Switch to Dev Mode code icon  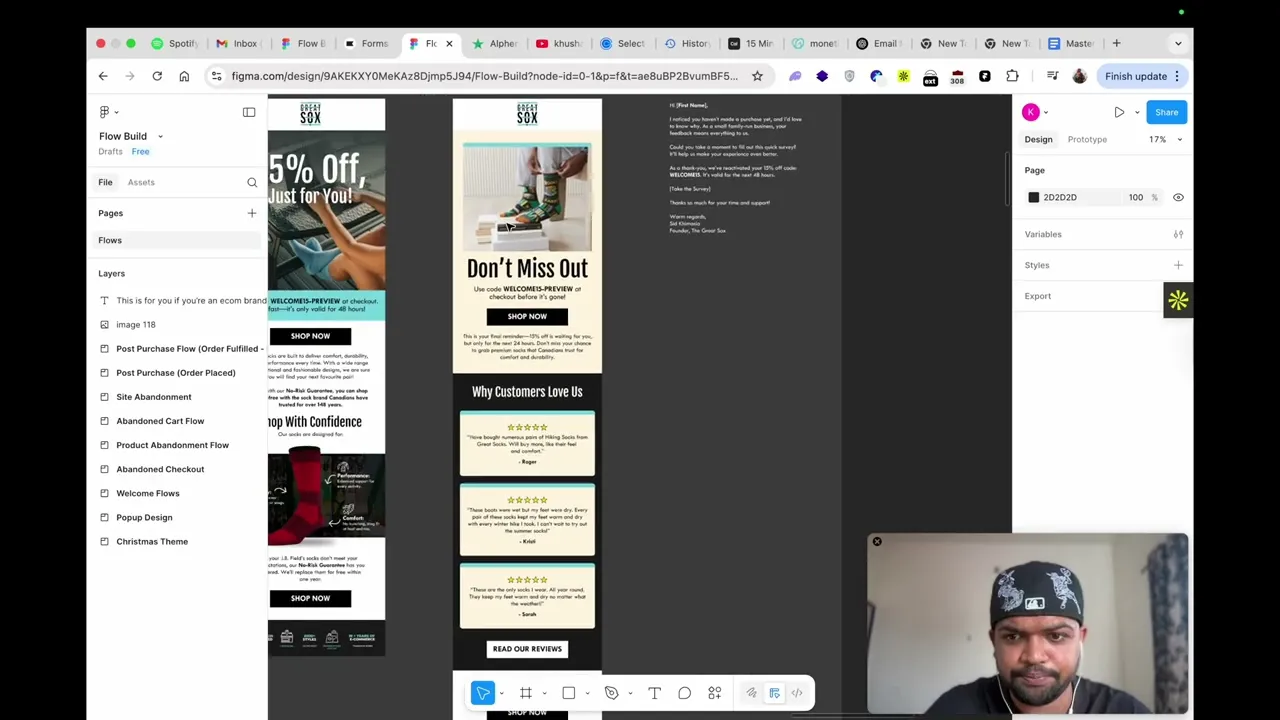[797, 693]
